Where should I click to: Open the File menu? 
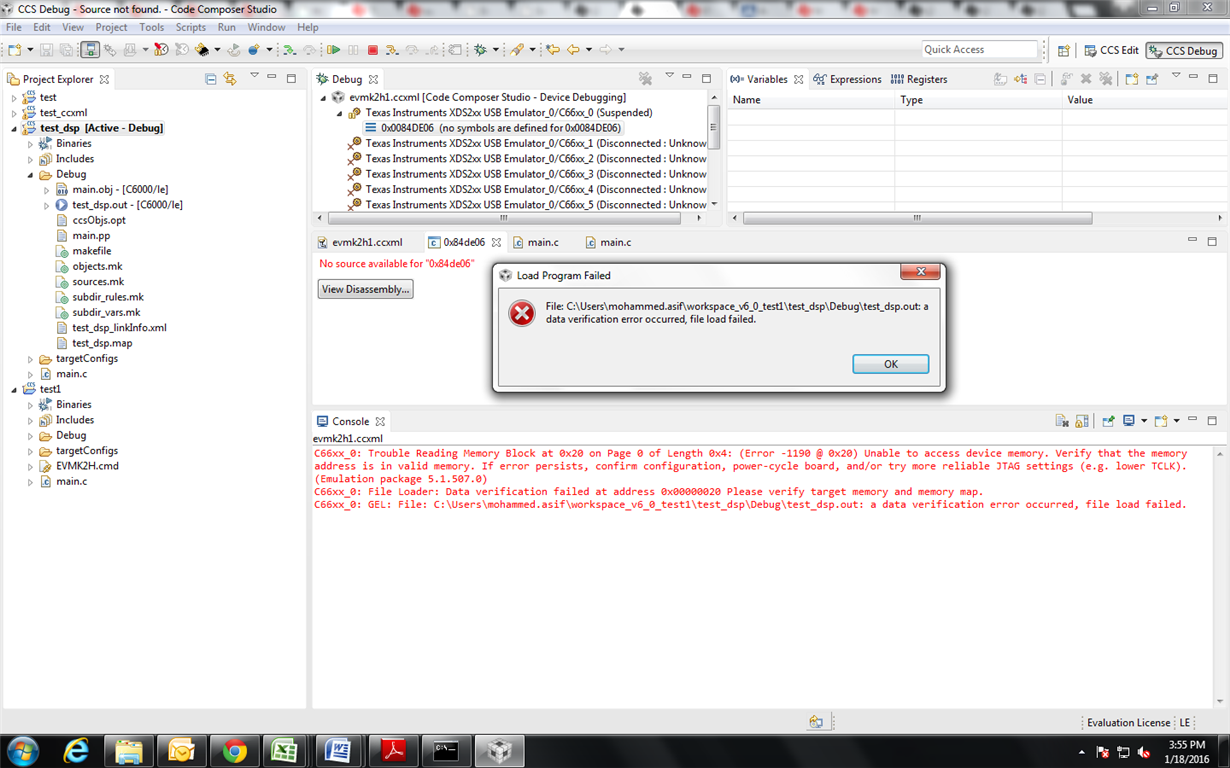click(14, 27)
